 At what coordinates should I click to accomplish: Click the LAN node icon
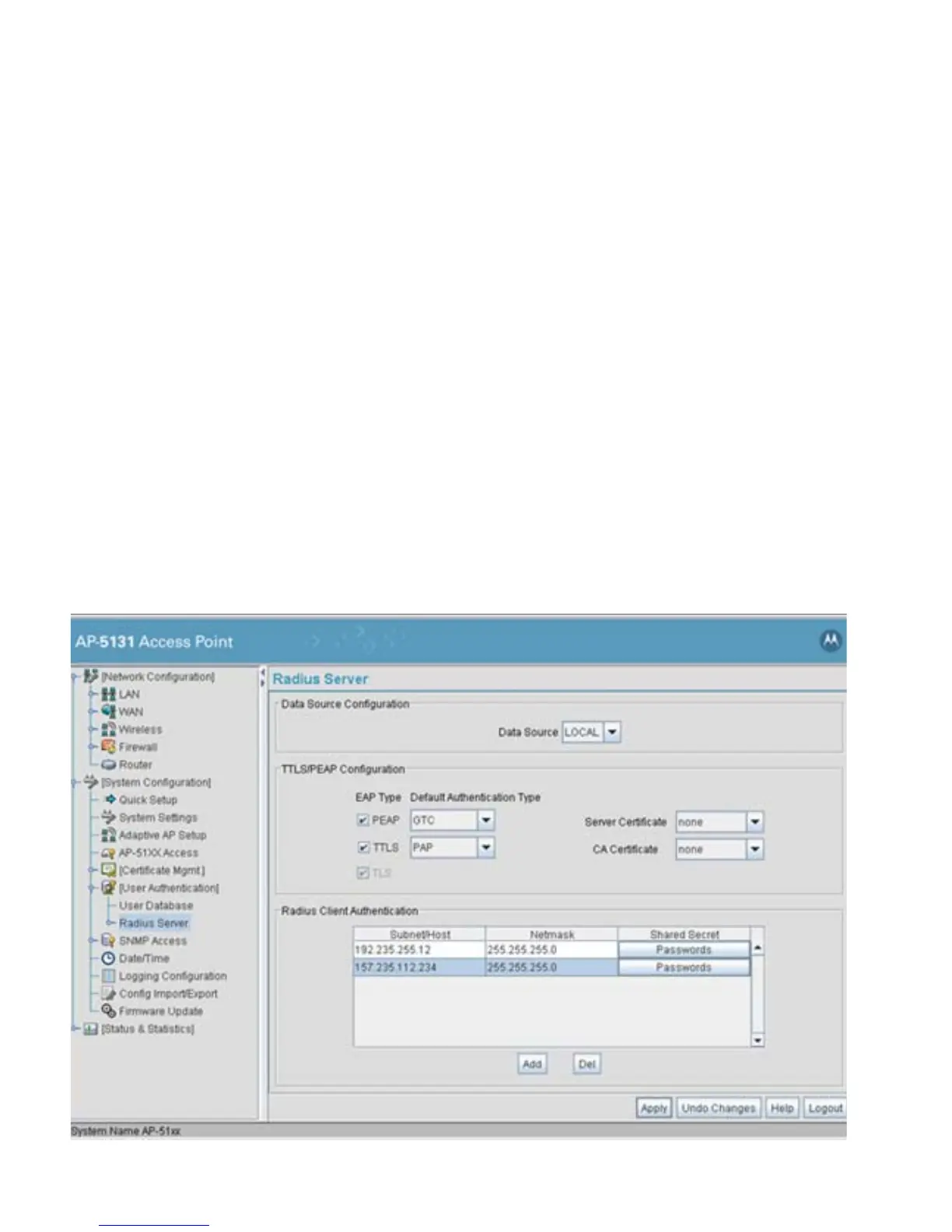pos(109,695)
